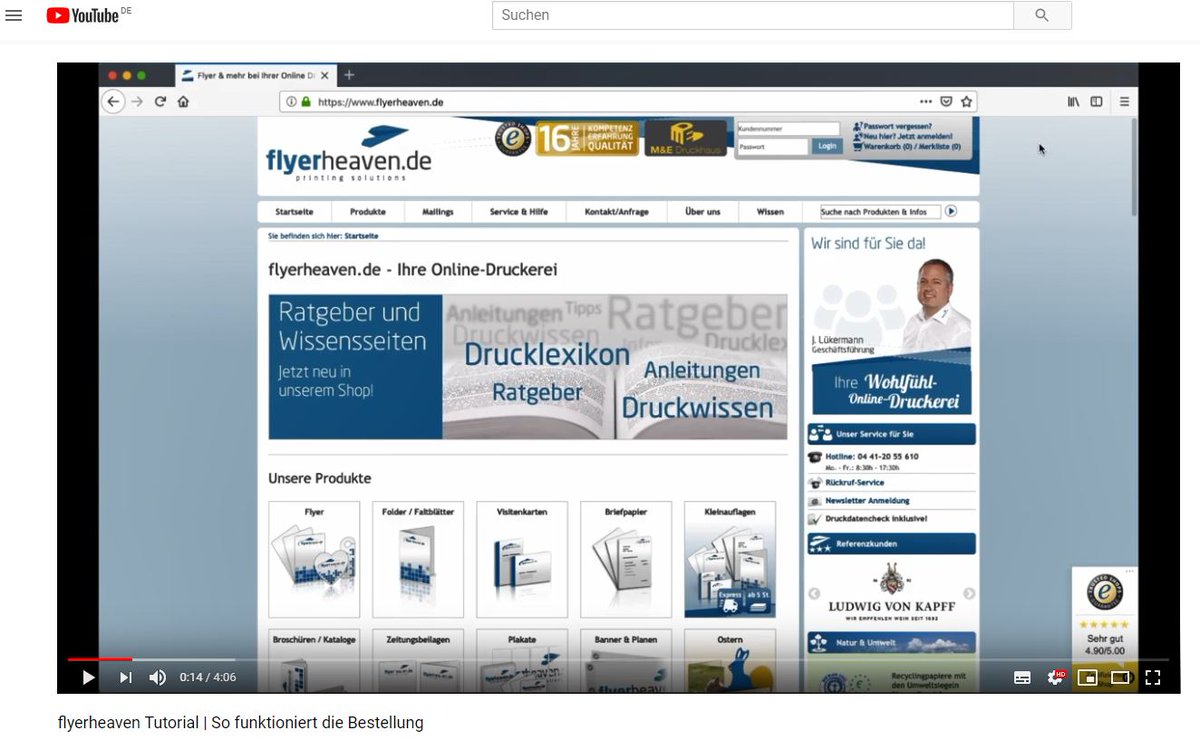Click the Referenzkunden header
The width and height of the screenshot is (1200, 740).
[x=892, y=544]
